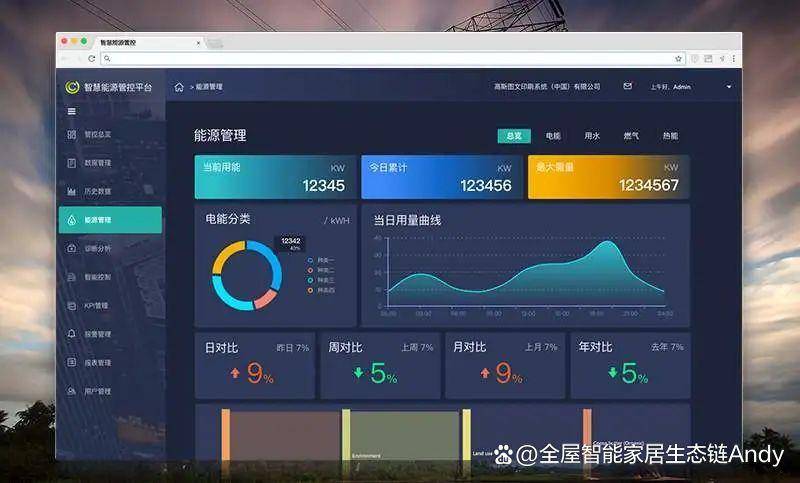Click the Admin greeting text
Image resolution: width=800 pixels, height=483 pixels.
click(670, 87)
